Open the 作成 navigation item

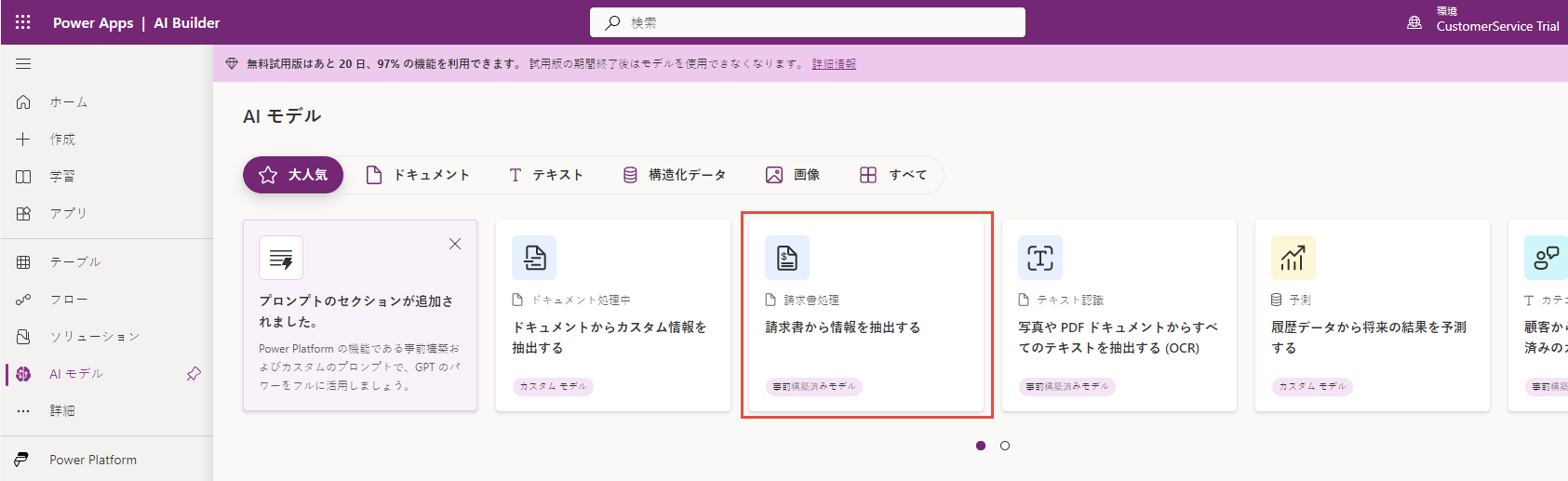click(x=107, y=139)
